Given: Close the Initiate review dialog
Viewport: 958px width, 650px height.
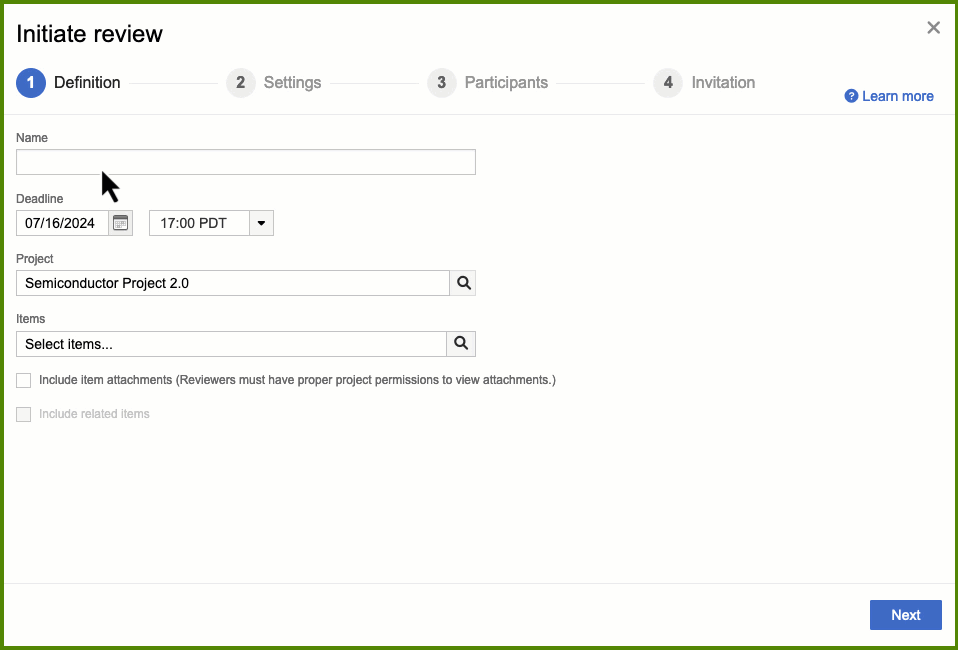Looking at the screenshot, I should point(933,28).
